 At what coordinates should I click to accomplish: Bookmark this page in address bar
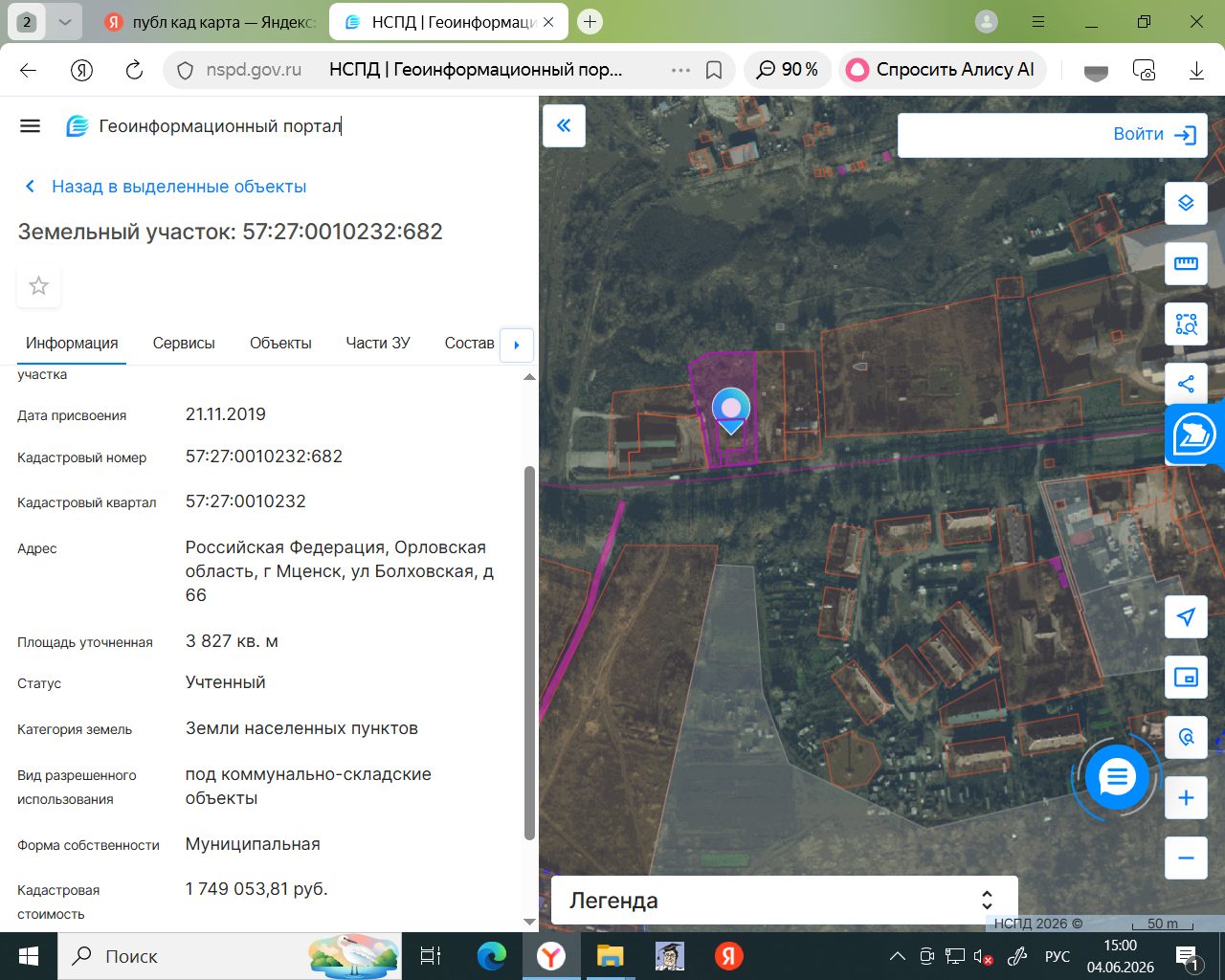click(713, 70)
